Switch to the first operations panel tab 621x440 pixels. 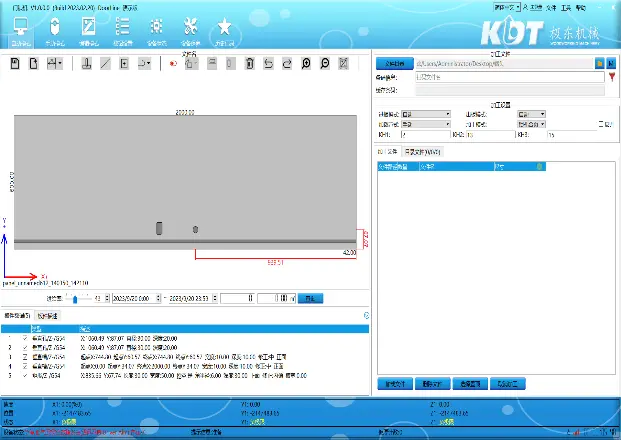tap(17, 316)
